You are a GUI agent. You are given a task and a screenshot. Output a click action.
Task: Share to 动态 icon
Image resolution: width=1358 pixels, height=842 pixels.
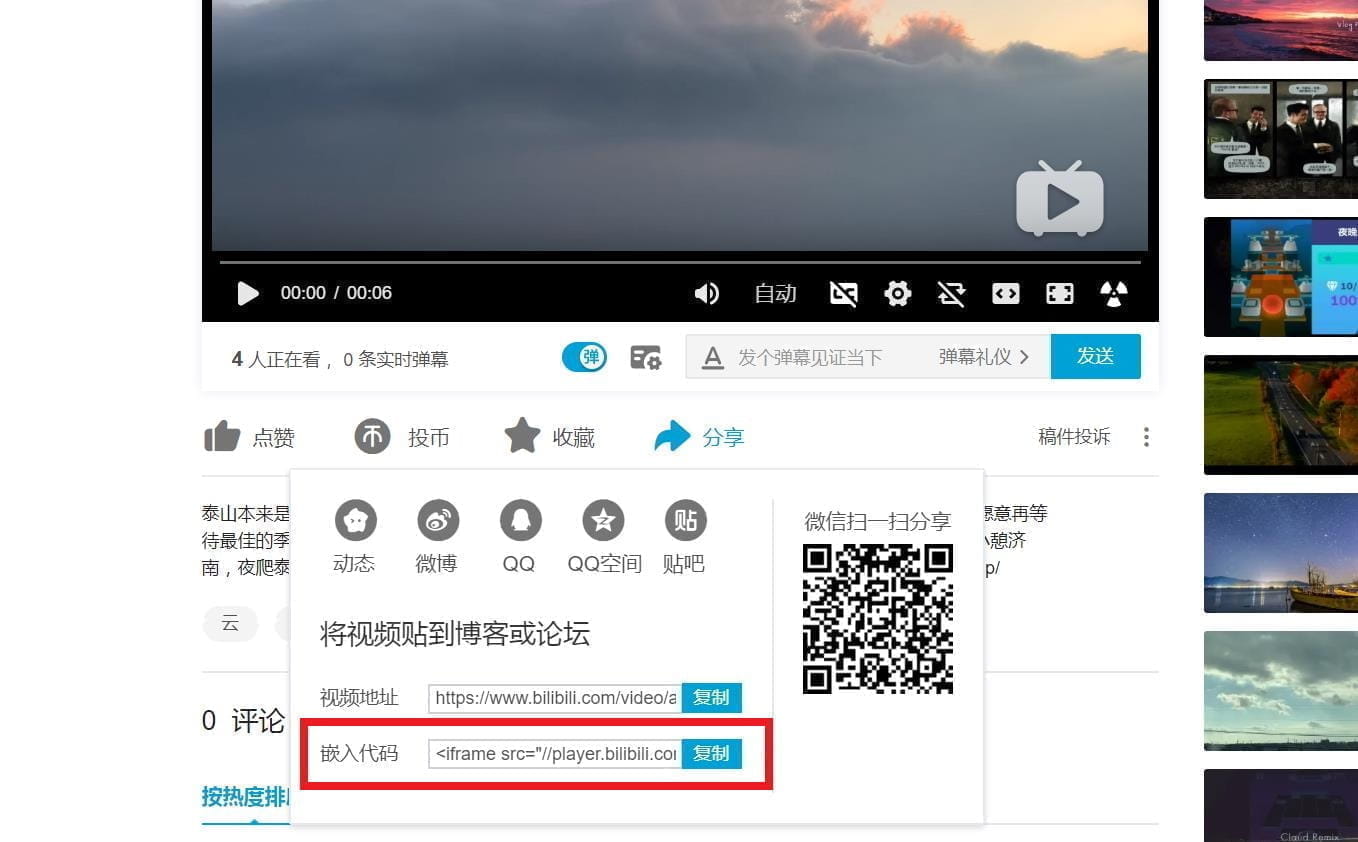point(355,521)
